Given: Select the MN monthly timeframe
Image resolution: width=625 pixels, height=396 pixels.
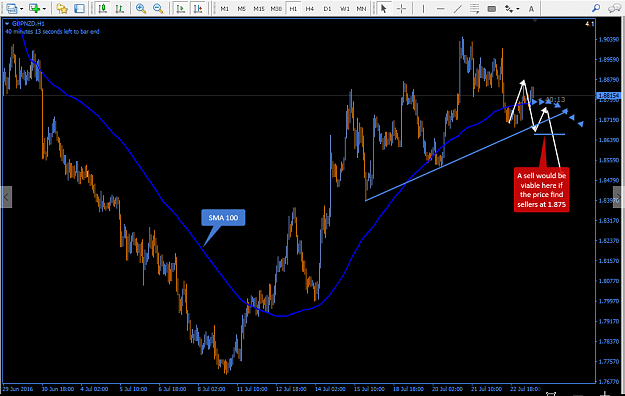Looking at the screenshot, I should point(361,8).
